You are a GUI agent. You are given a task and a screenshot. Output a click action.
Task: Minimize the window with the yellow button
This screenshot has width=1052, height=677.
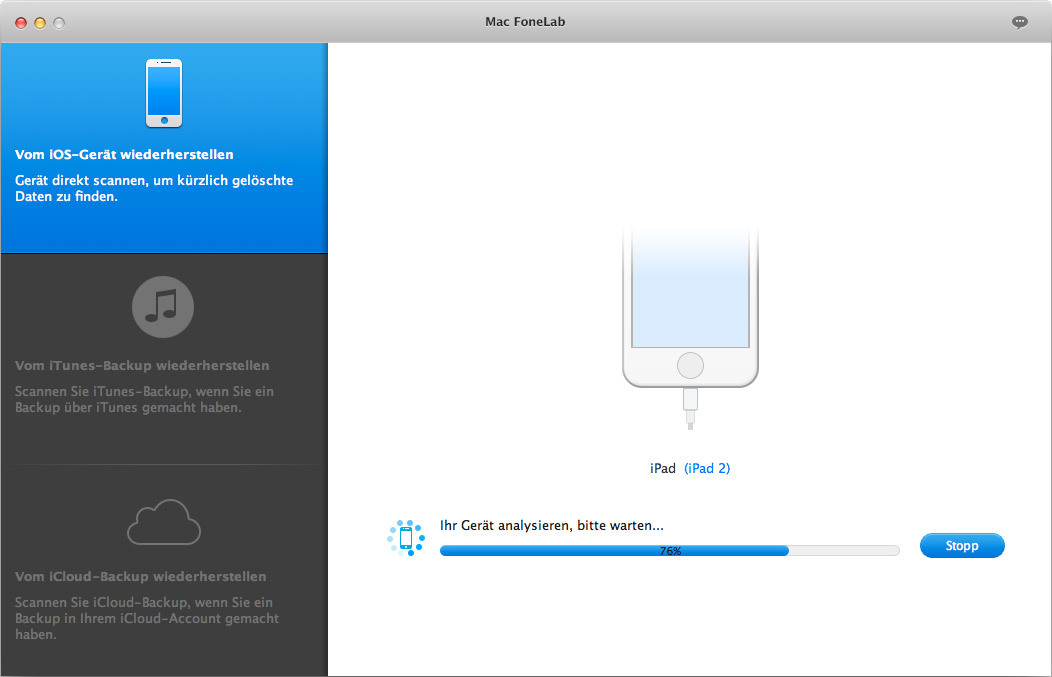40,23
